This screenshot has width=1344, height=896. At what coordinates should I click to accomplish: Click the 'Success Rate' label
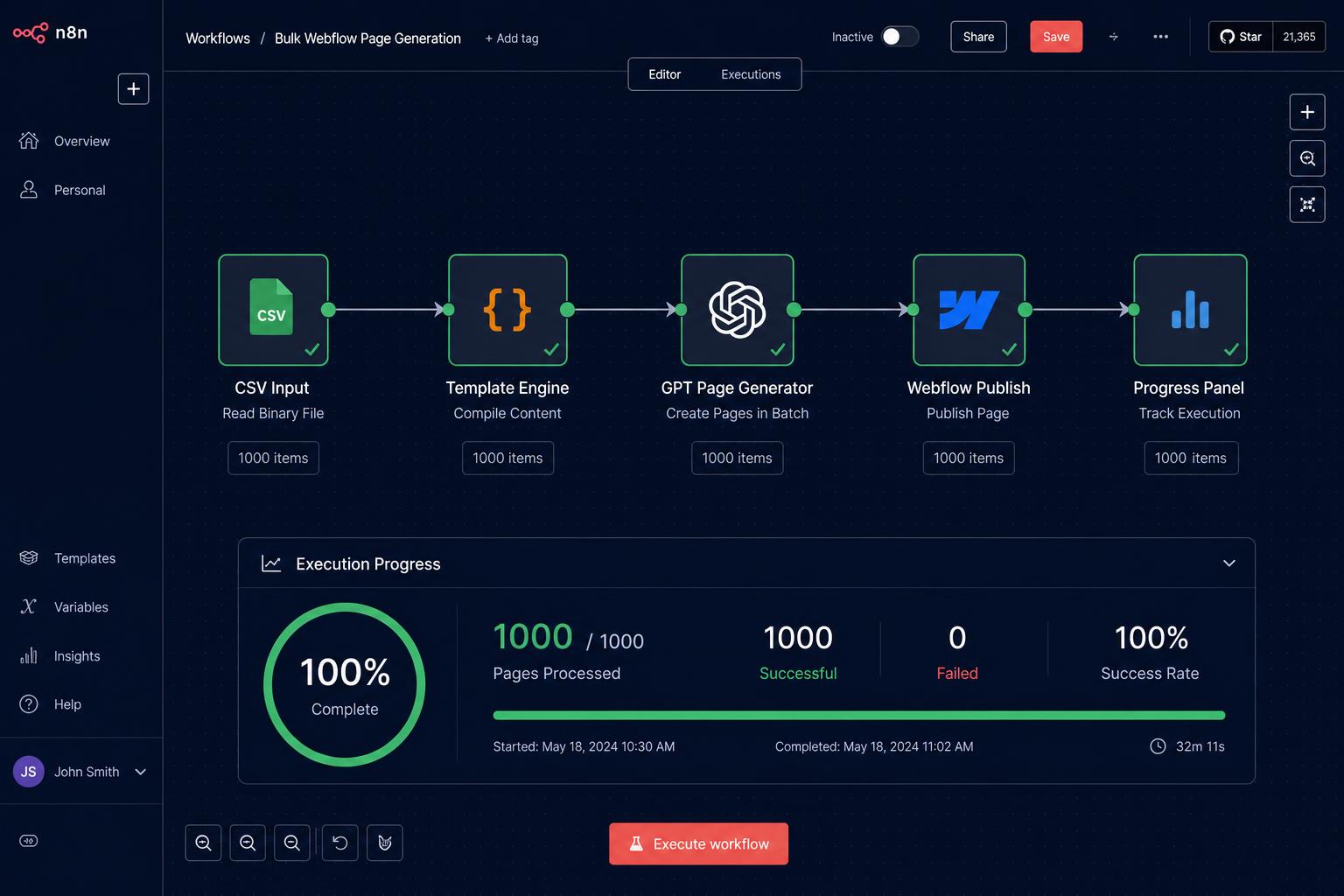(1150, 673)
